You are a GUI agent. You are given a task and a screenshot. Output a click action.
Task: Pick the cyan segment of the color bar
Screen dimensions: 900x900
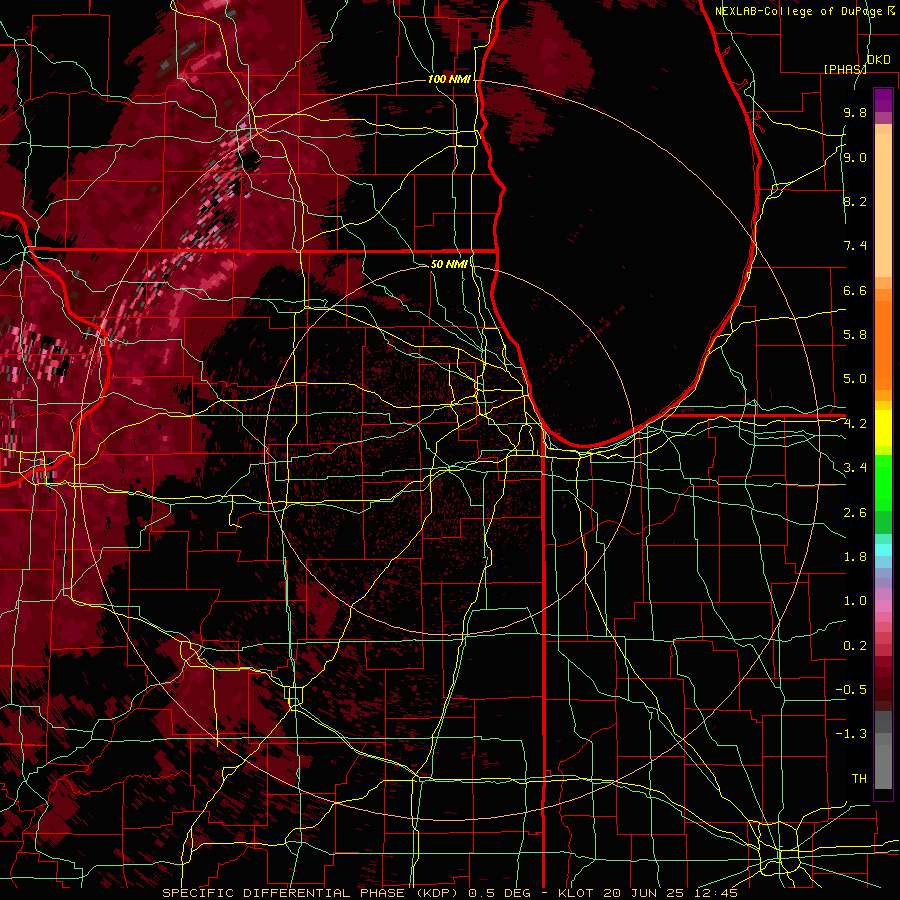pos(883,550)
